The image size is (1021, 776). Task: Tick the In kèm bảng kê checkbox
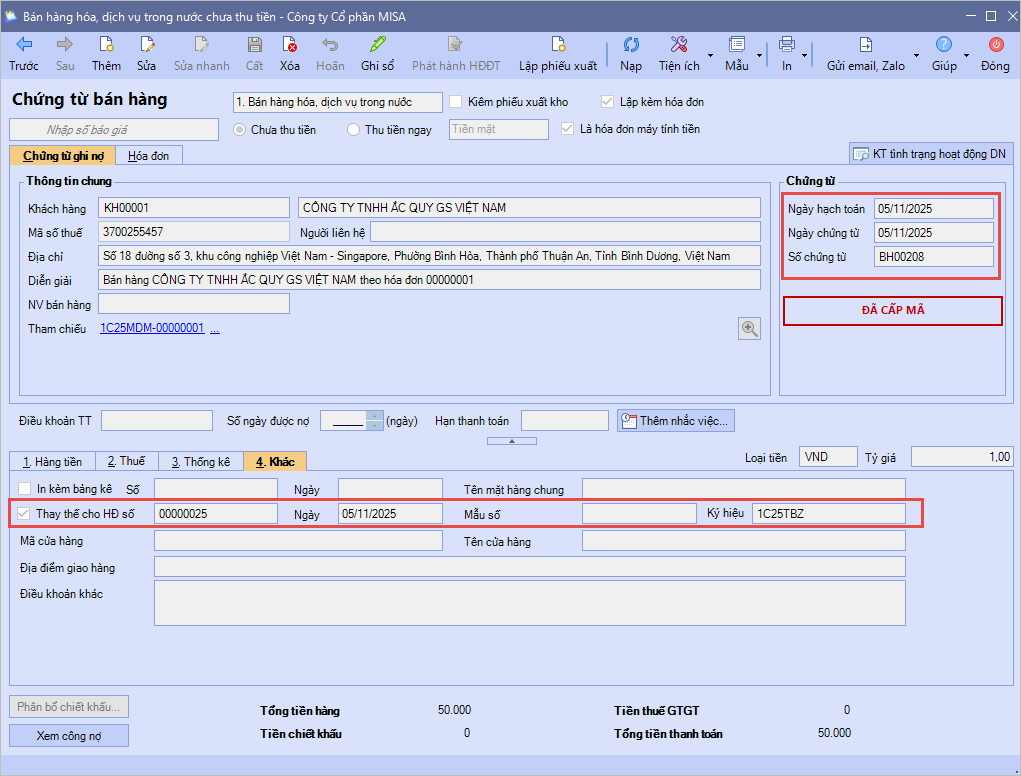pos(25,489)
